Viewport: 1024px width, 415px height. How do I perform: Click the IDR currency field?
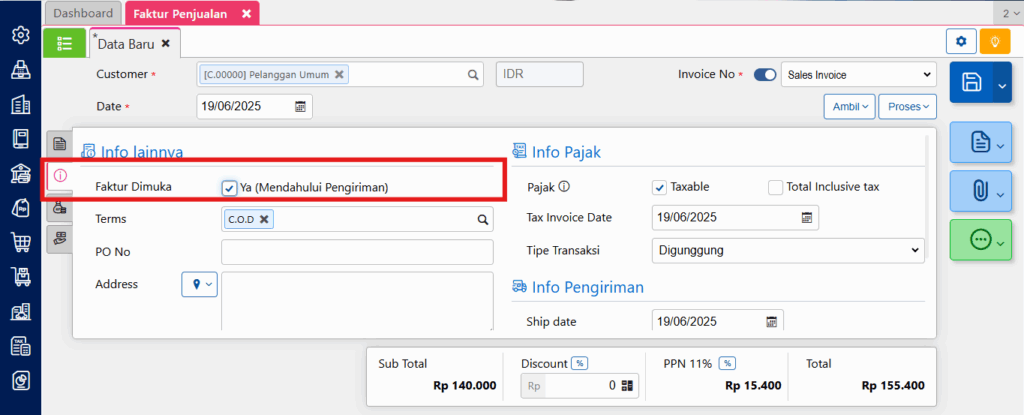[x=539, y=75]
